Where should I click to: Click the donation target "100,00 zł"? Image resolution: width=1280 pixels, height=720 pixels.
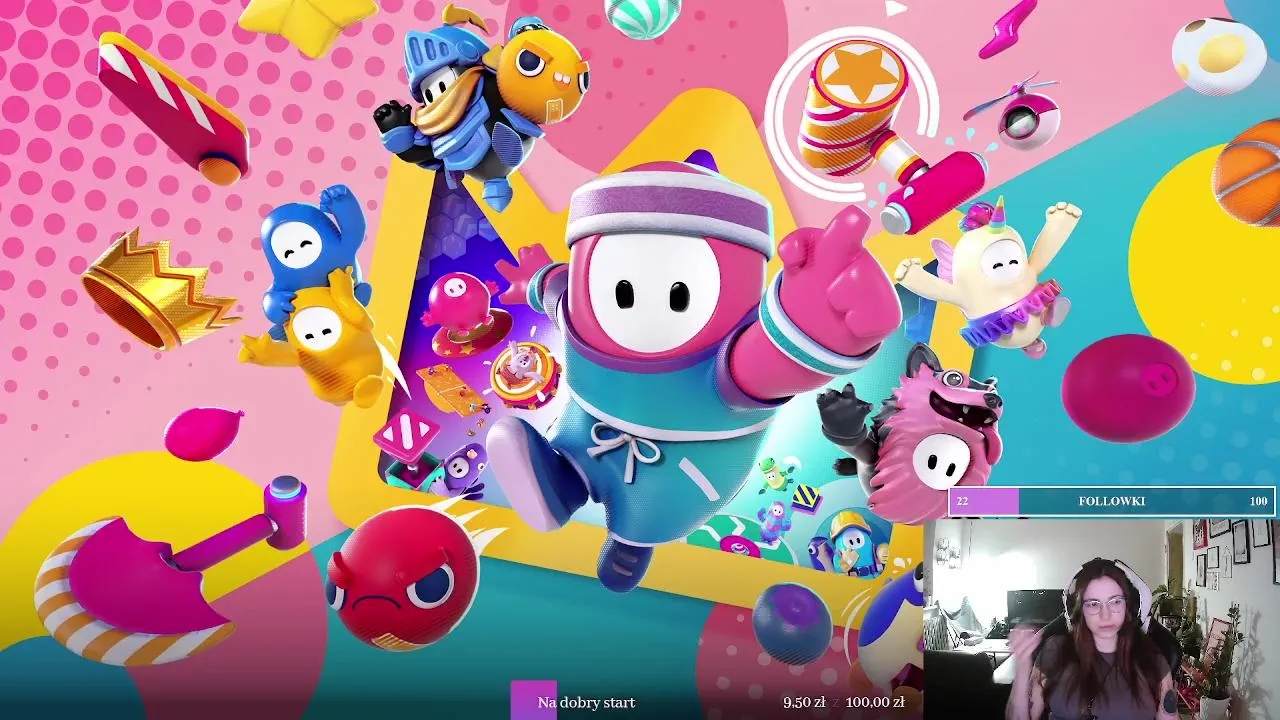[x=875, y=703]
